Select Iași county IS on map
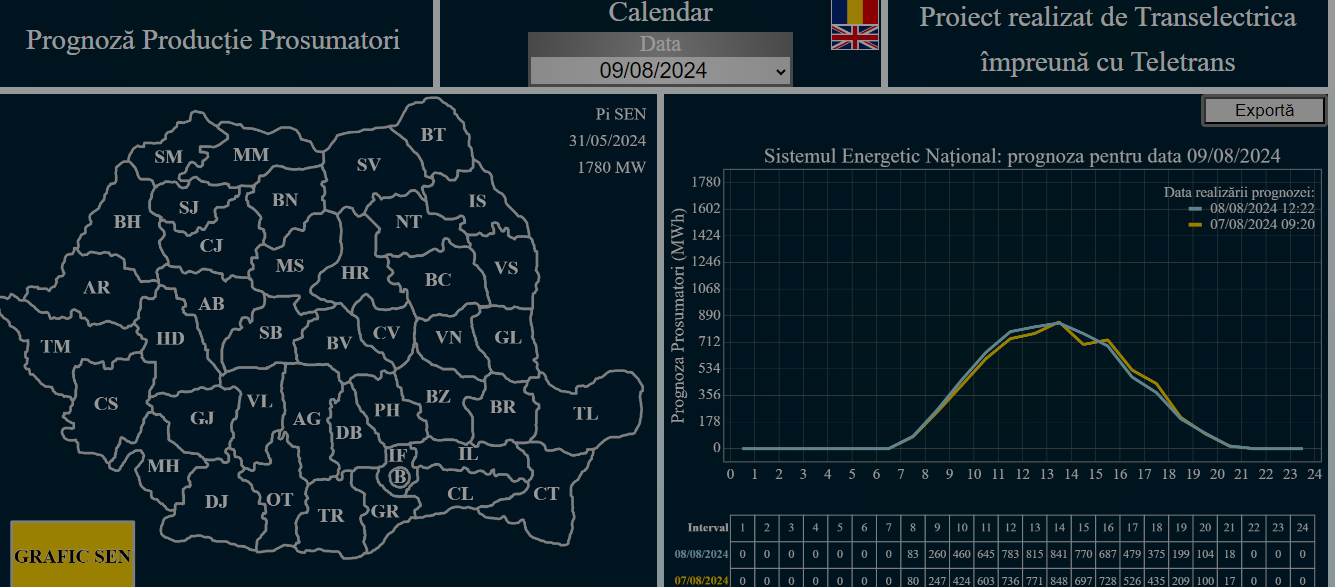 point(478,201)
